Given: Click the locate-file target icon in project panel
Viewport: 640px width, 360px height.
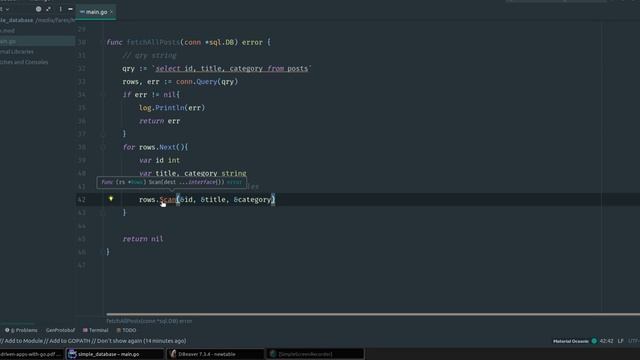Looking at the screenshot, I should click(x=38, y=9).
